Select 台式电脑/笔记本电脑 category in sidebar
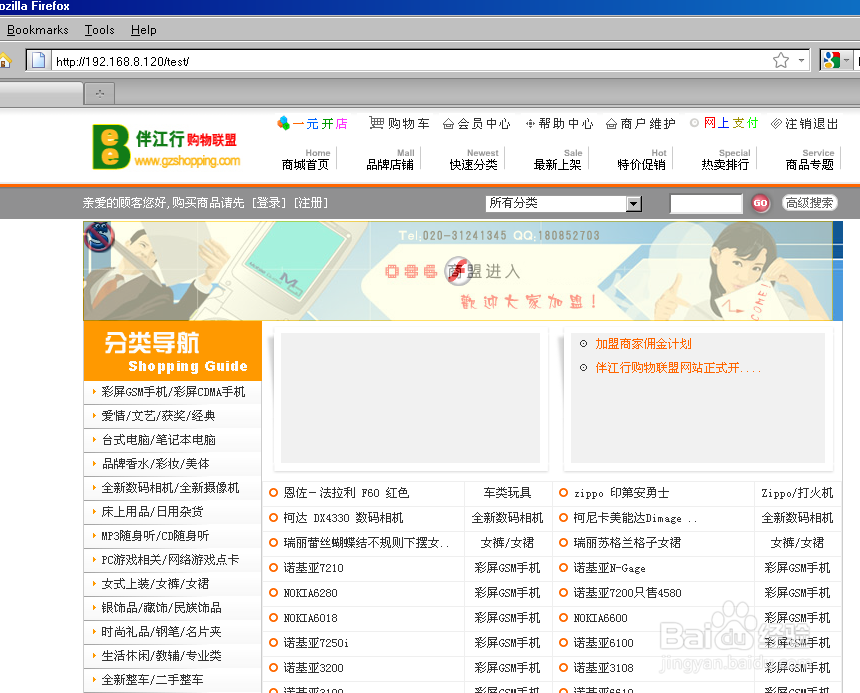The image size is (860, 693). click(158, 440)
